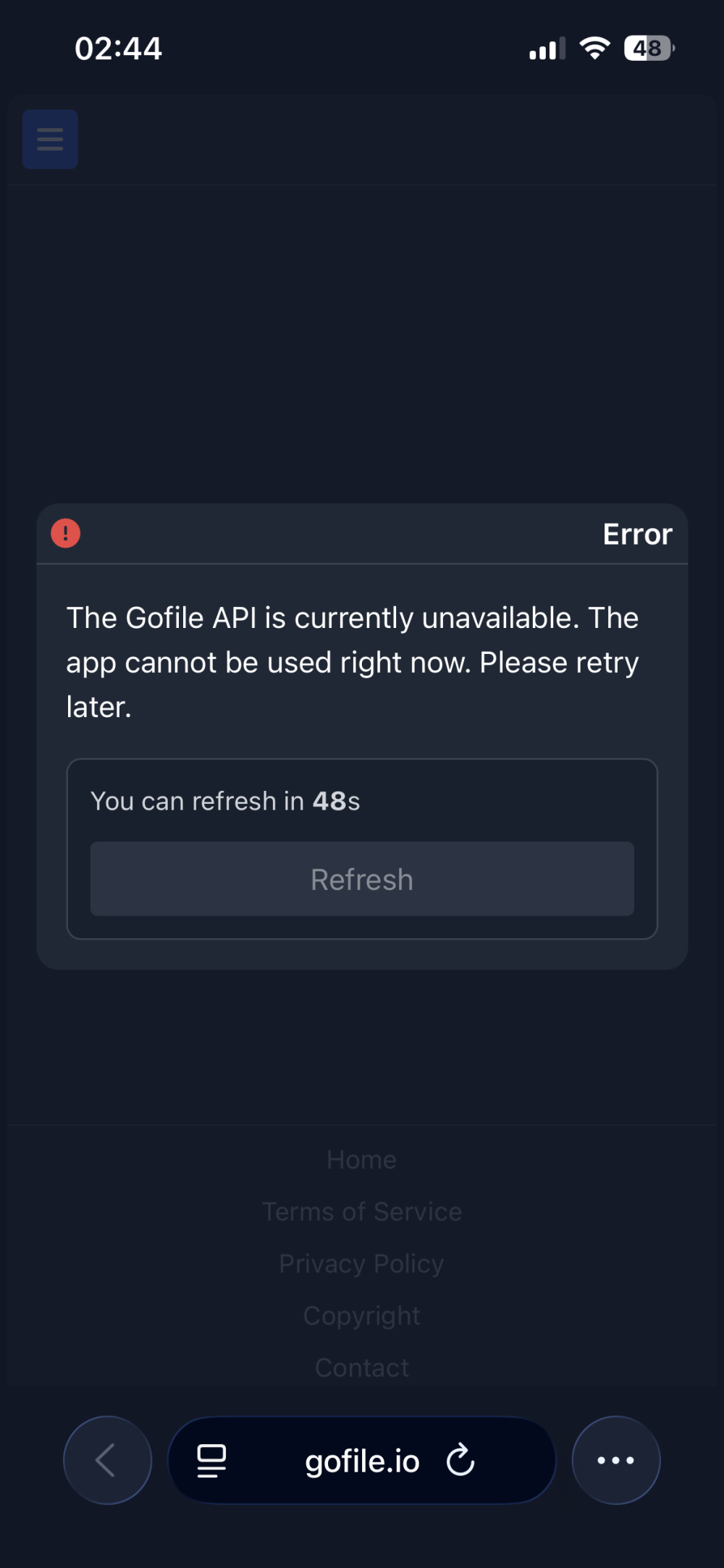Viewport: 724px width, 1568px height.
Task: Click the Refresh button
Action: point(362,879)
